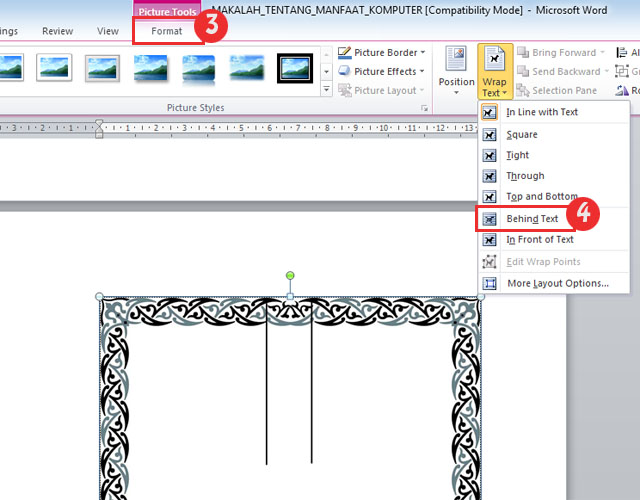Choose Tight text wrapping
This screenshot has width=640, height=500.
click(x=553, y=155)
